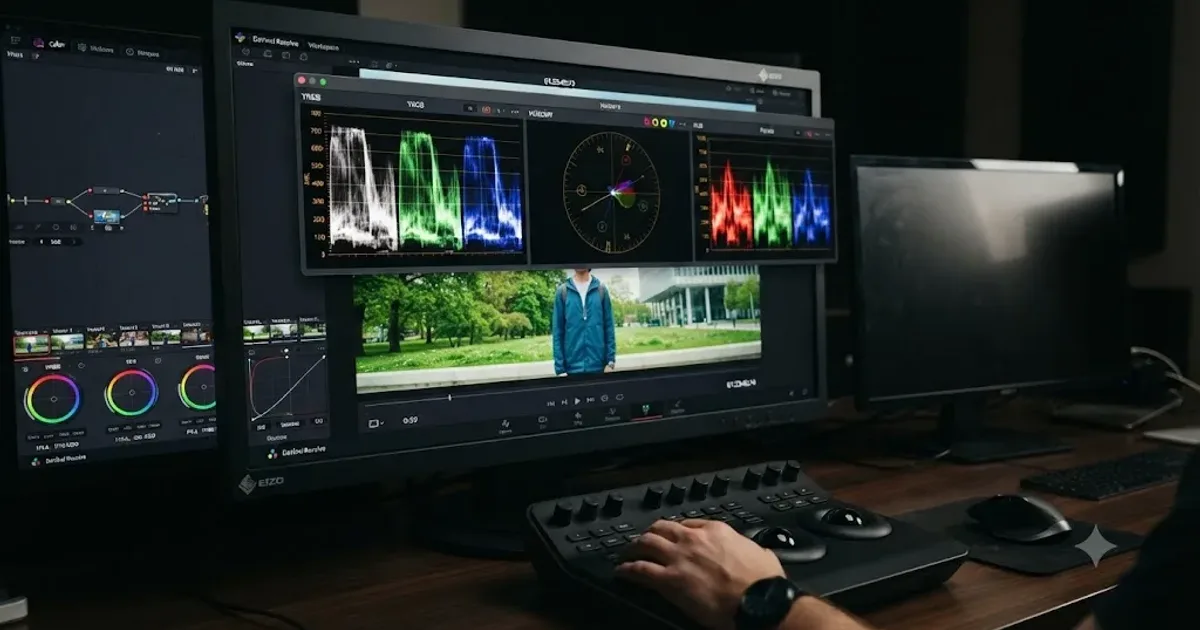Viewport: 1200px width, 630px height.
Task: Open the viewer mode dropdown beside the timecode
Action: [376, 423]
